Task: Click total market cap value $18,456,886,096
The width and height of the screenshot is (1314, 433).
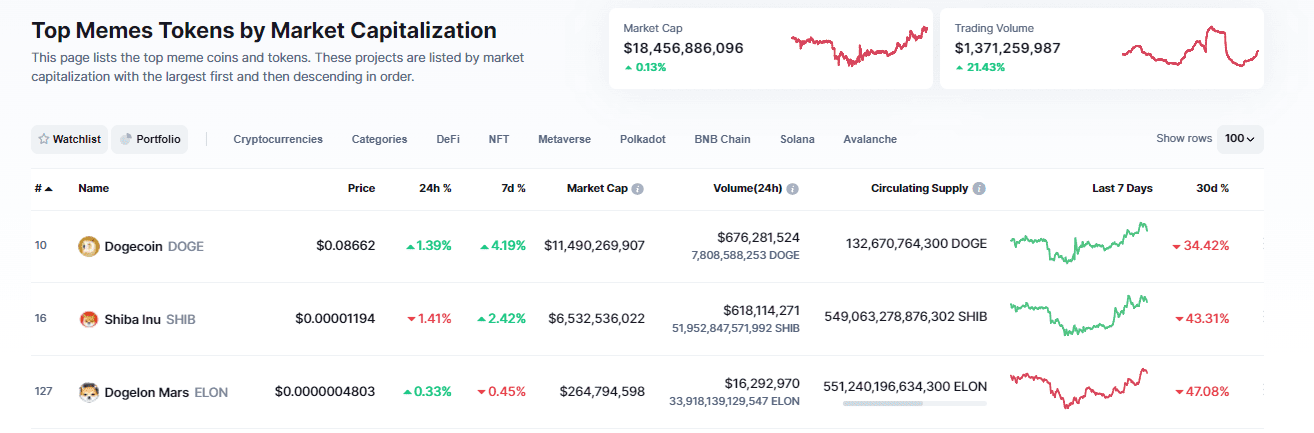Action: pyautogui.click(x=683, y=47)
